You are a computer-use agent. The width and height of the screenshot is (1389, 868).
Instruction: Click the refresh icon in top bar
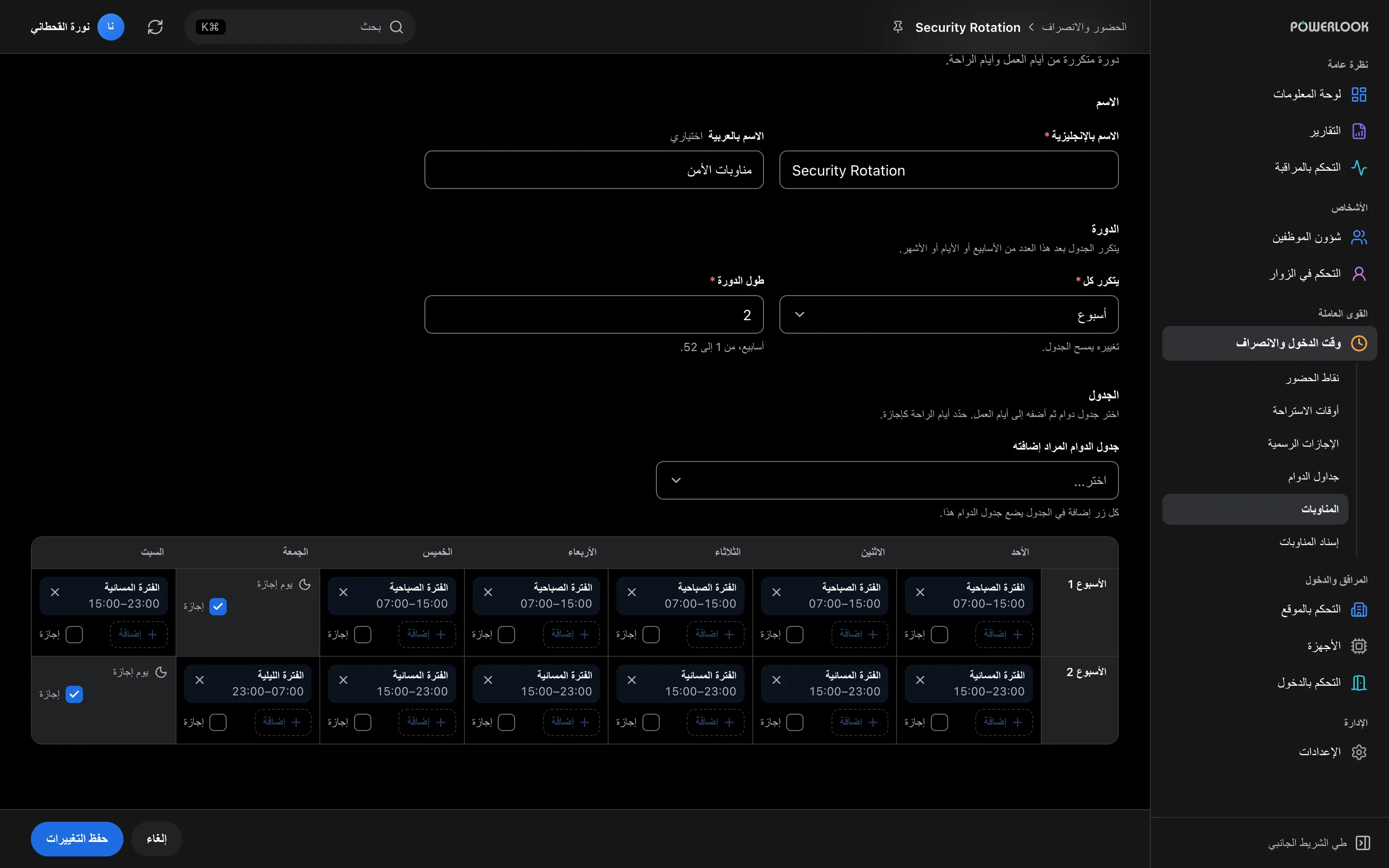click(155, 27)
